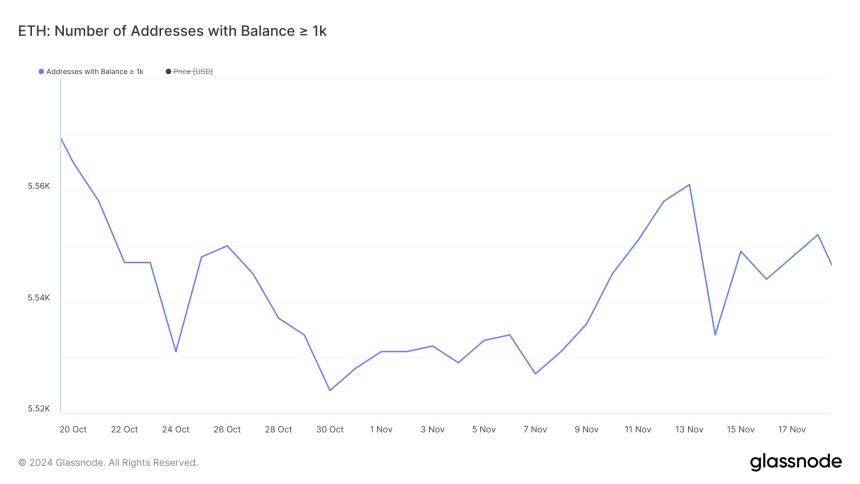Pick the 30 Oct x-axis date label
This screenshot has height=484, width=860.
click(x=330, y=429)
